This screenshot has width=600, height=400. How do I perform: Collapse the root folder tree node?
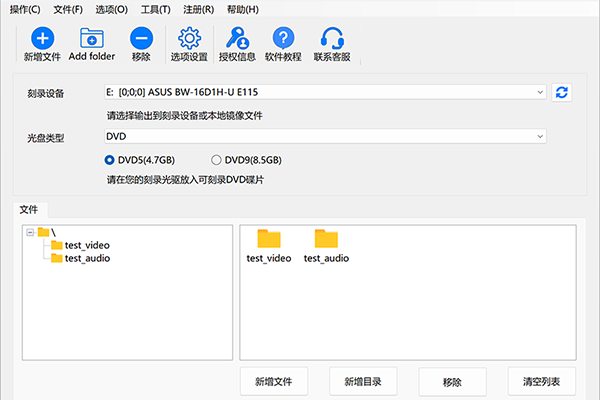pos(30,232)
